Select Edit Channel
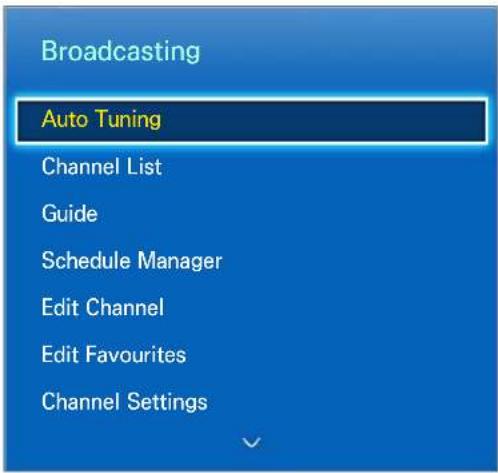This screenshot has height=473, width=498. coord(103,307)
